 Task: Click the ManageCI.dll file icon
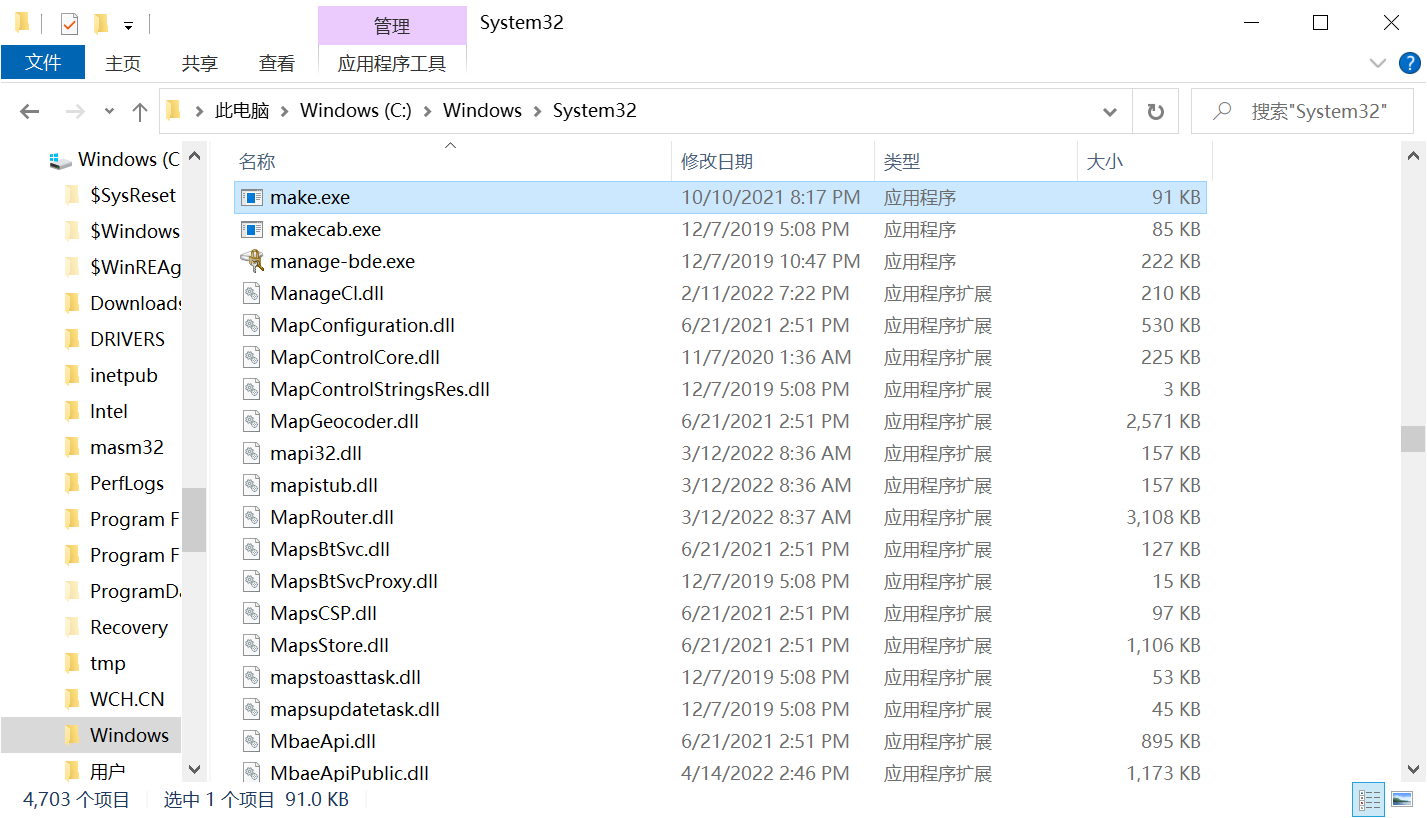tap(251, 294)
